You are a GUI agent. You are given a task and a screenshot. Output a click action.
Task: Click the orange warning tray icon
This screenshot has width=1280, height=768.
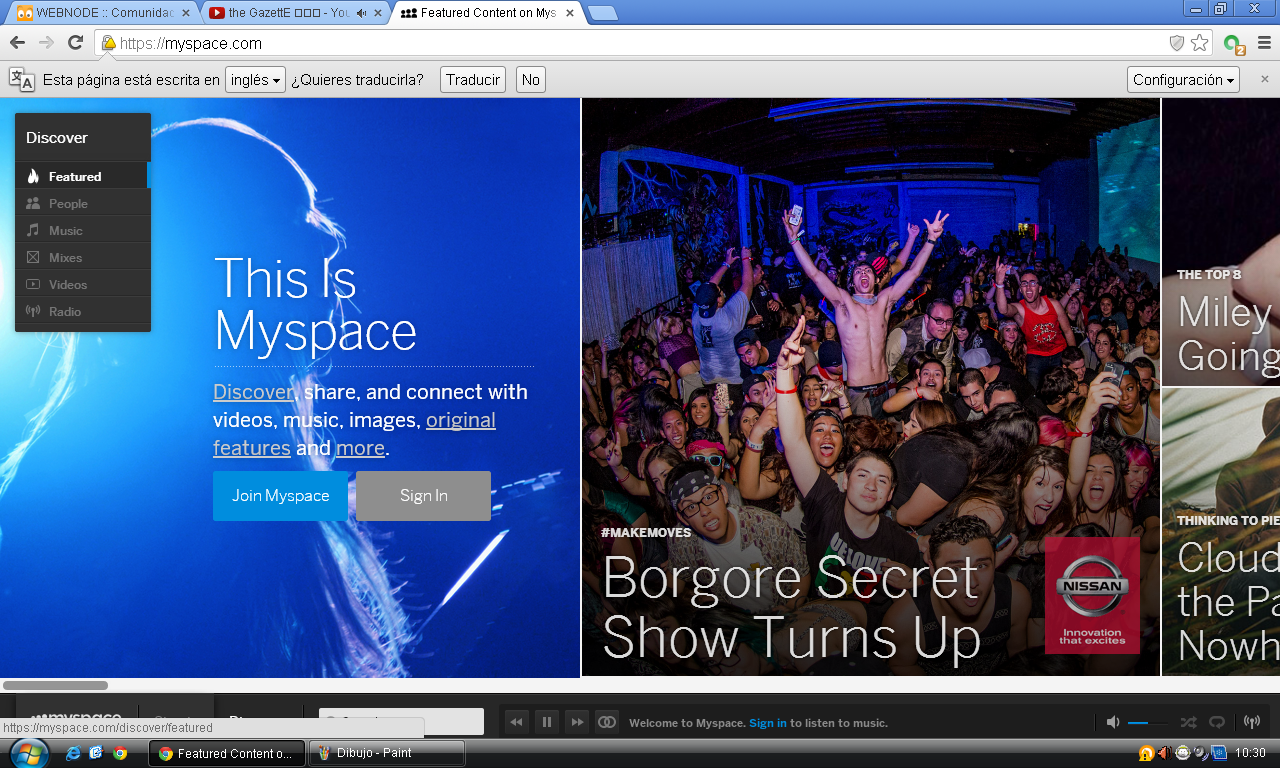[1146, 753]
